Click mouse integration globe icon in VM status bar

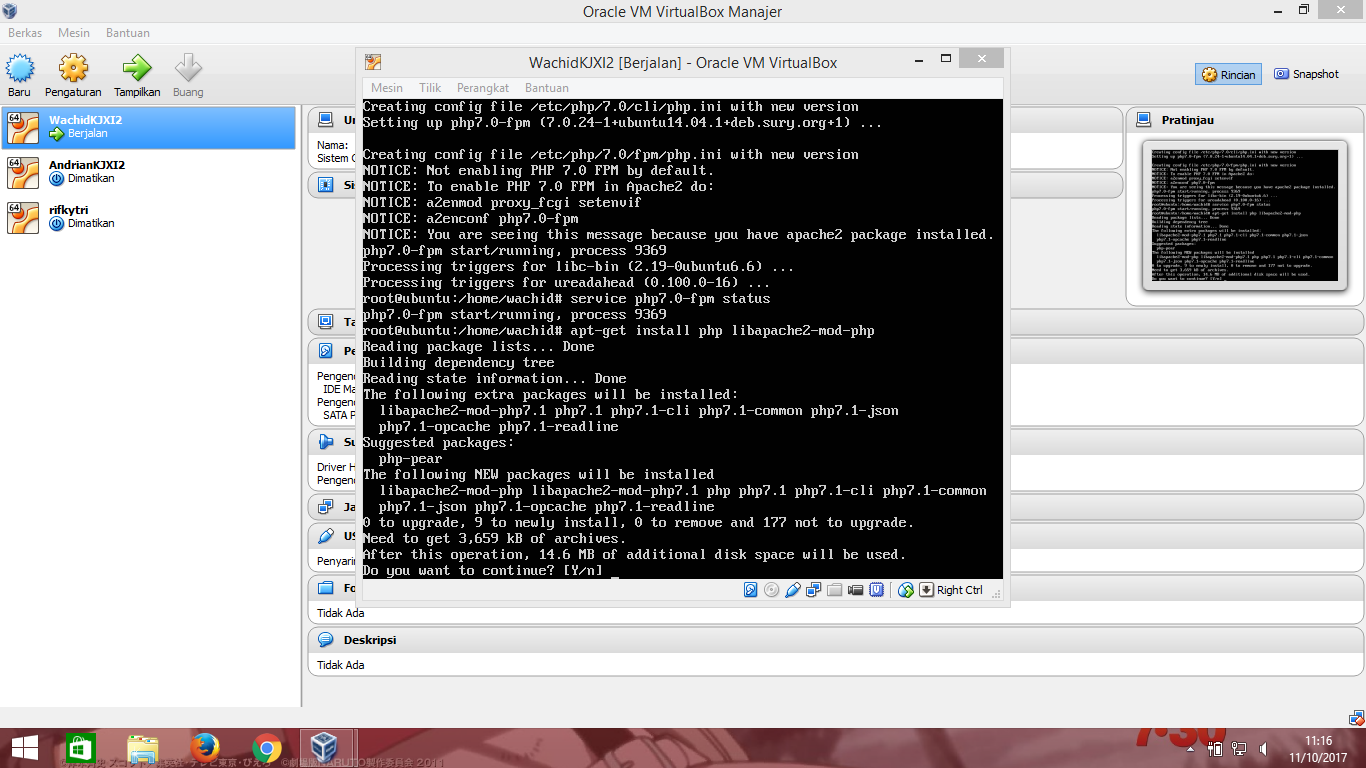pyautogui.click(x=906, y=590)
